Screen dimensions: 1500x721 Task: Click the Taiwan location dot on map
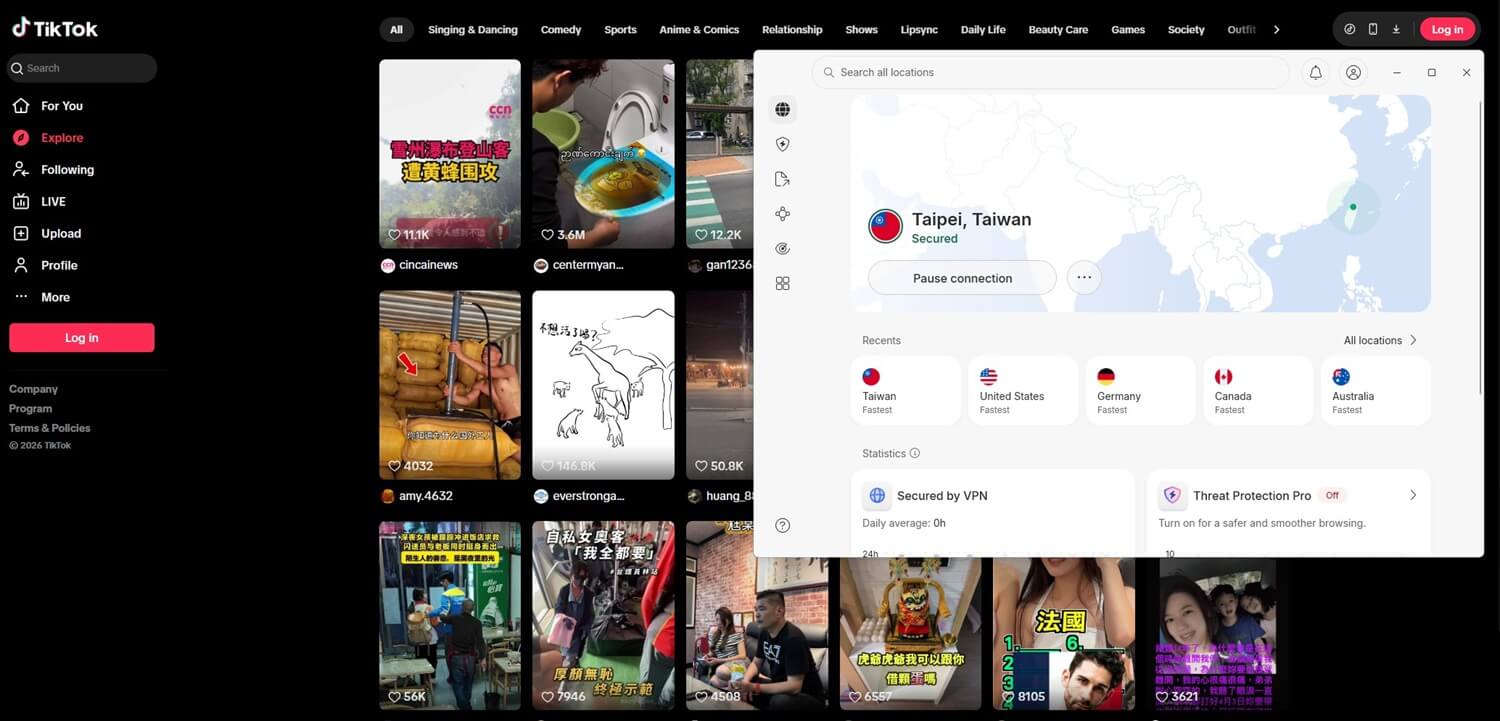click(x=1353, y=207)
